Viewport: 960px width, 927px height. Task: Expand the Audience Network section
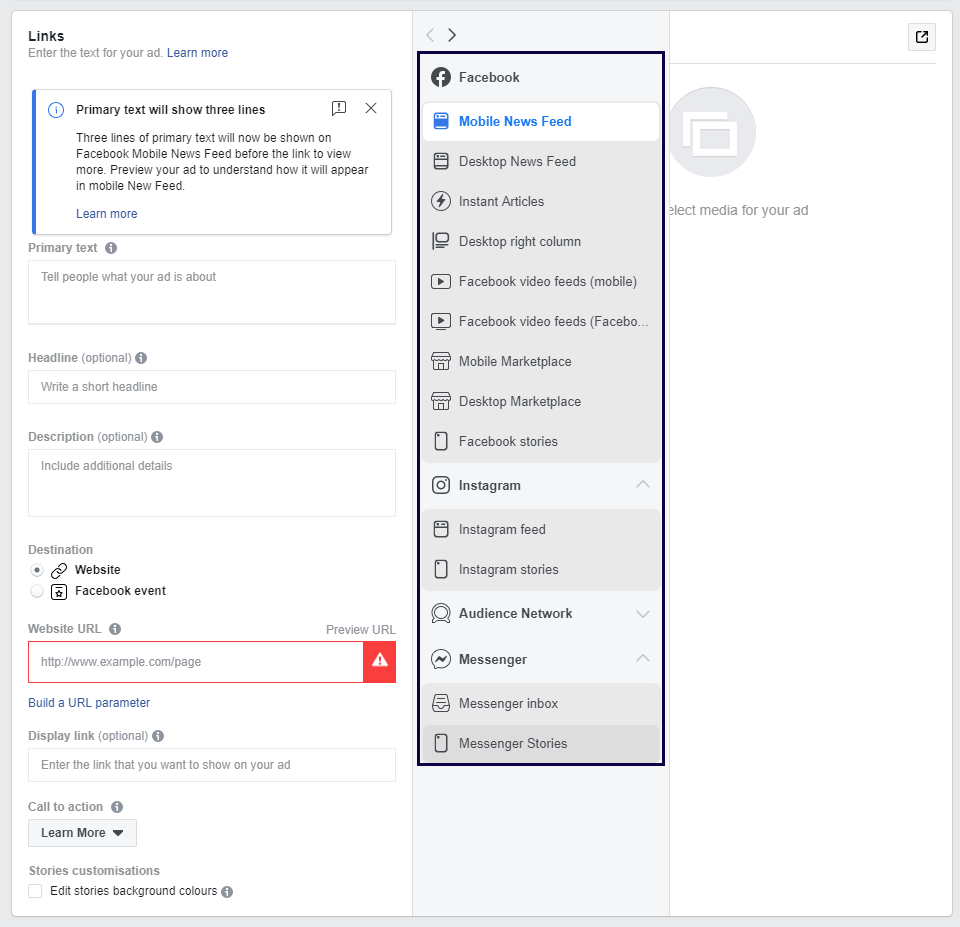pyautogui.click(x=644, y=613)
